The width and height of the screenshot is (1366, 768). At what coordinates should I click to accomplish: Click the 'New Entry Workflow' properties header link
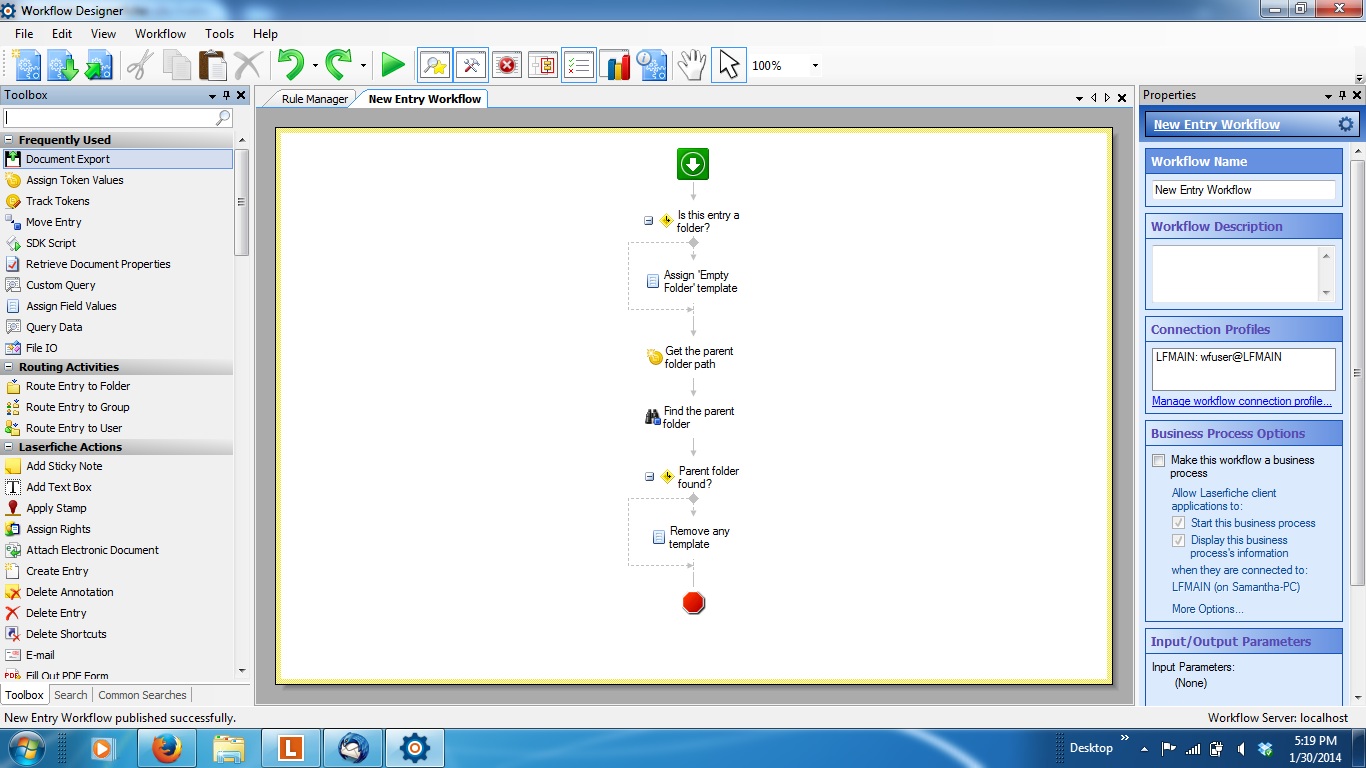point(1217,125)
